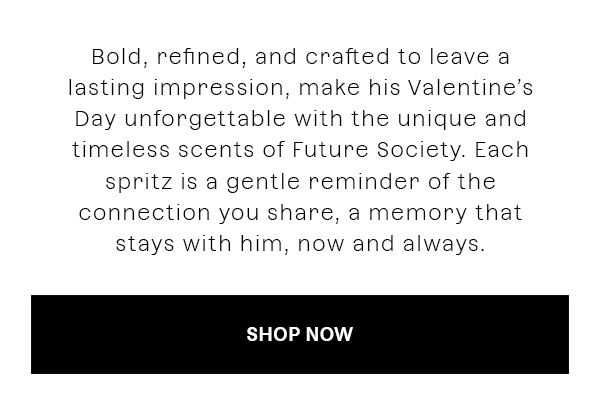Click the word "spritz" in the paragraph

[x=139, y=181]
